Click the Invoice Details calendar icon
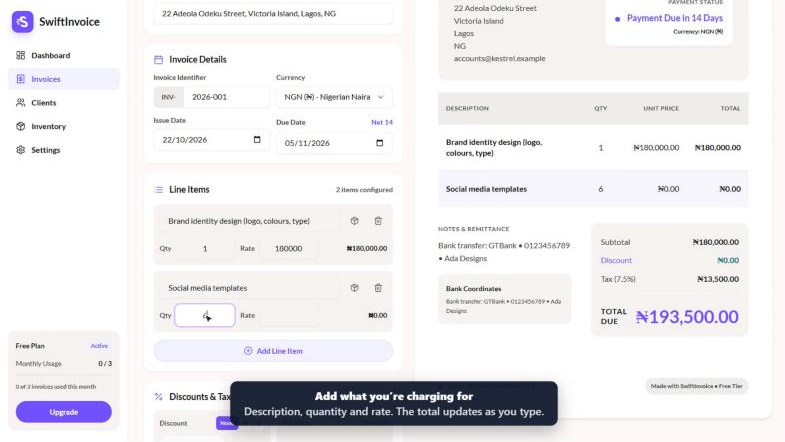This screenshot has width=785, height=442. (159, 60)
